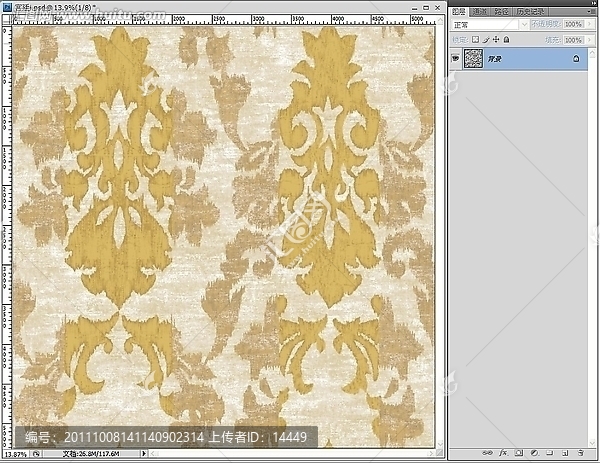
Task: Create new fill or adjustment layer
Action: tap(535, 453)
